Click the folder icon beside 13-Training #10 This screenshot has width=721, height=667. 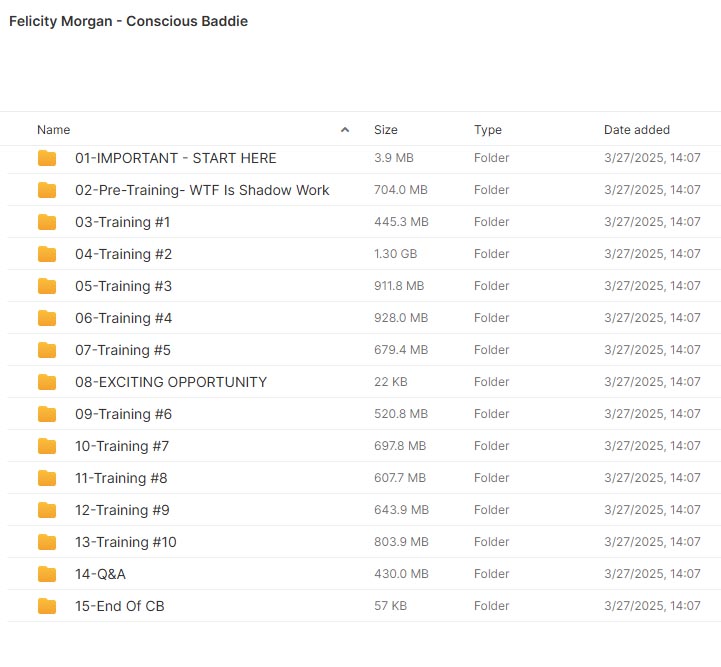(47, 542)
